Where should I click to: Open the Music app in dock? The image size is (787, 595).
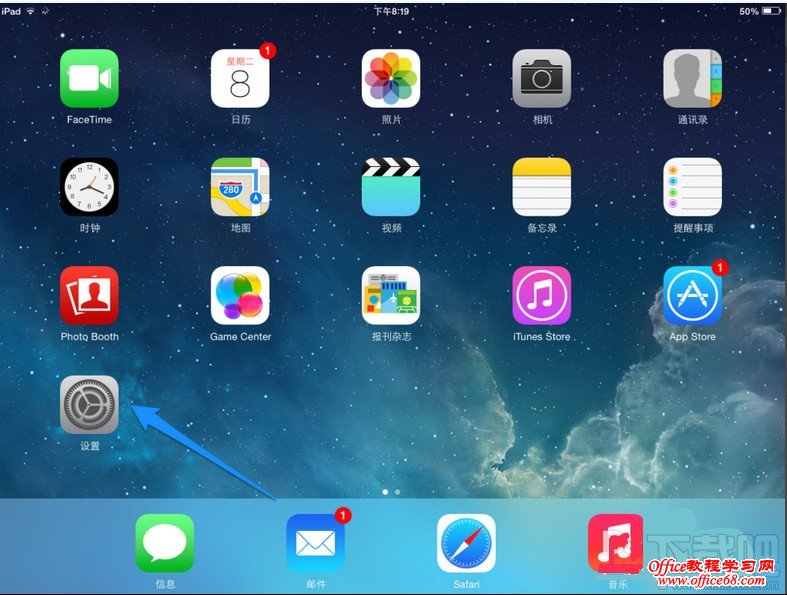(x=616, y=543)
